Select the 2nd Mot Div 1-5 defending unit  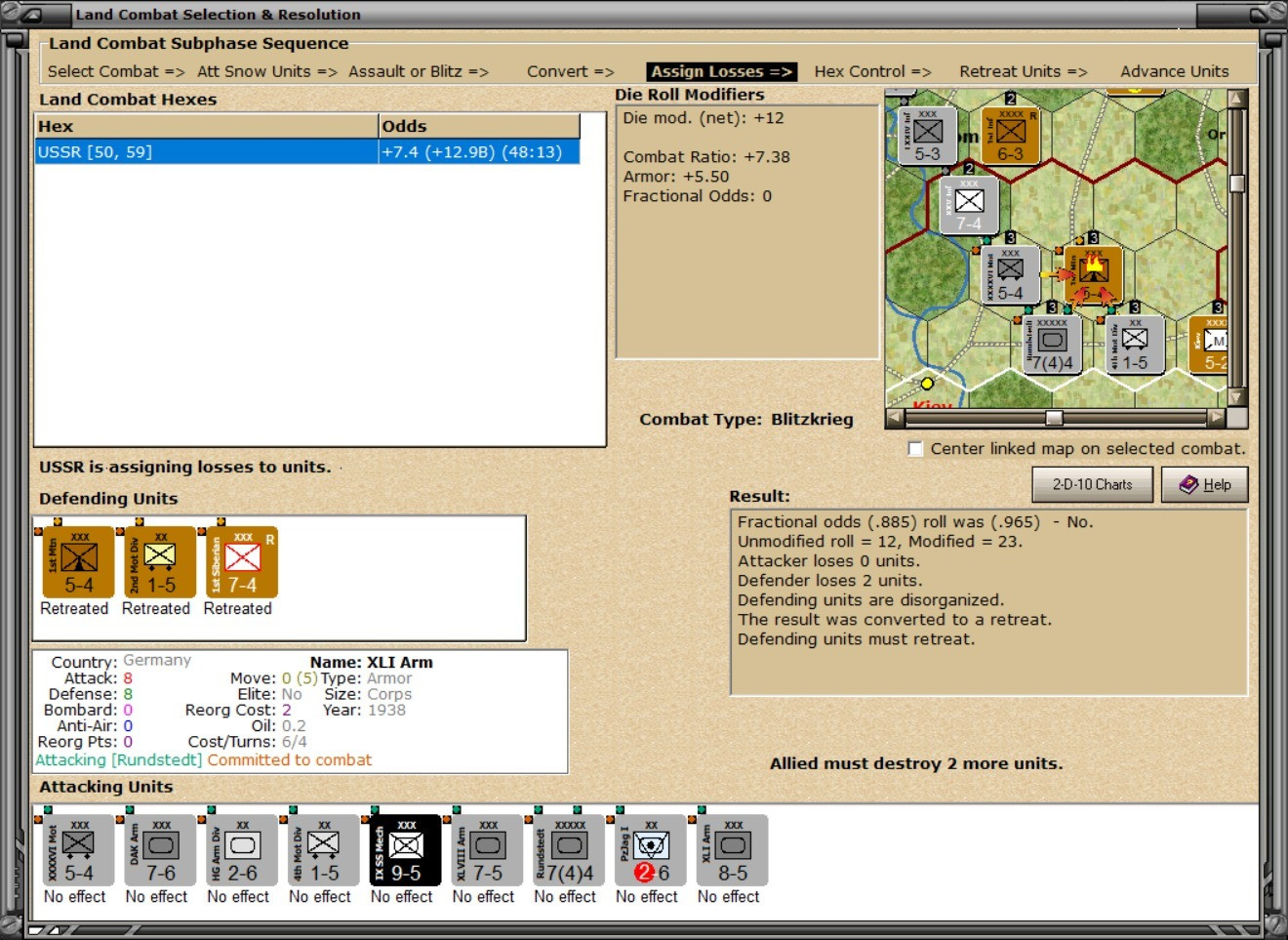click(160, 562)
